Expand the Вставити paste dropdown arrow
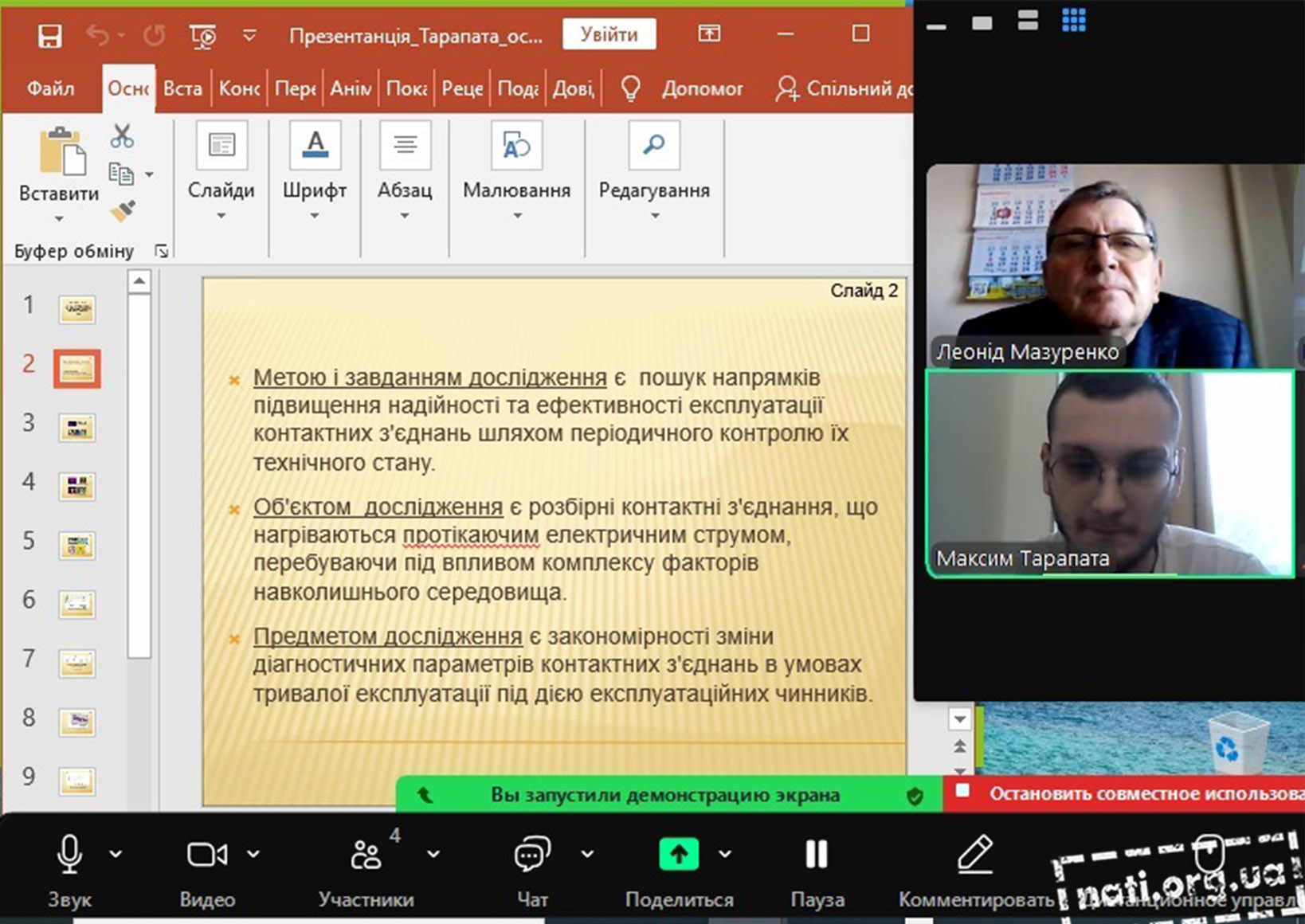Screen dimensions: 1305x924 (x=58, y=218)
